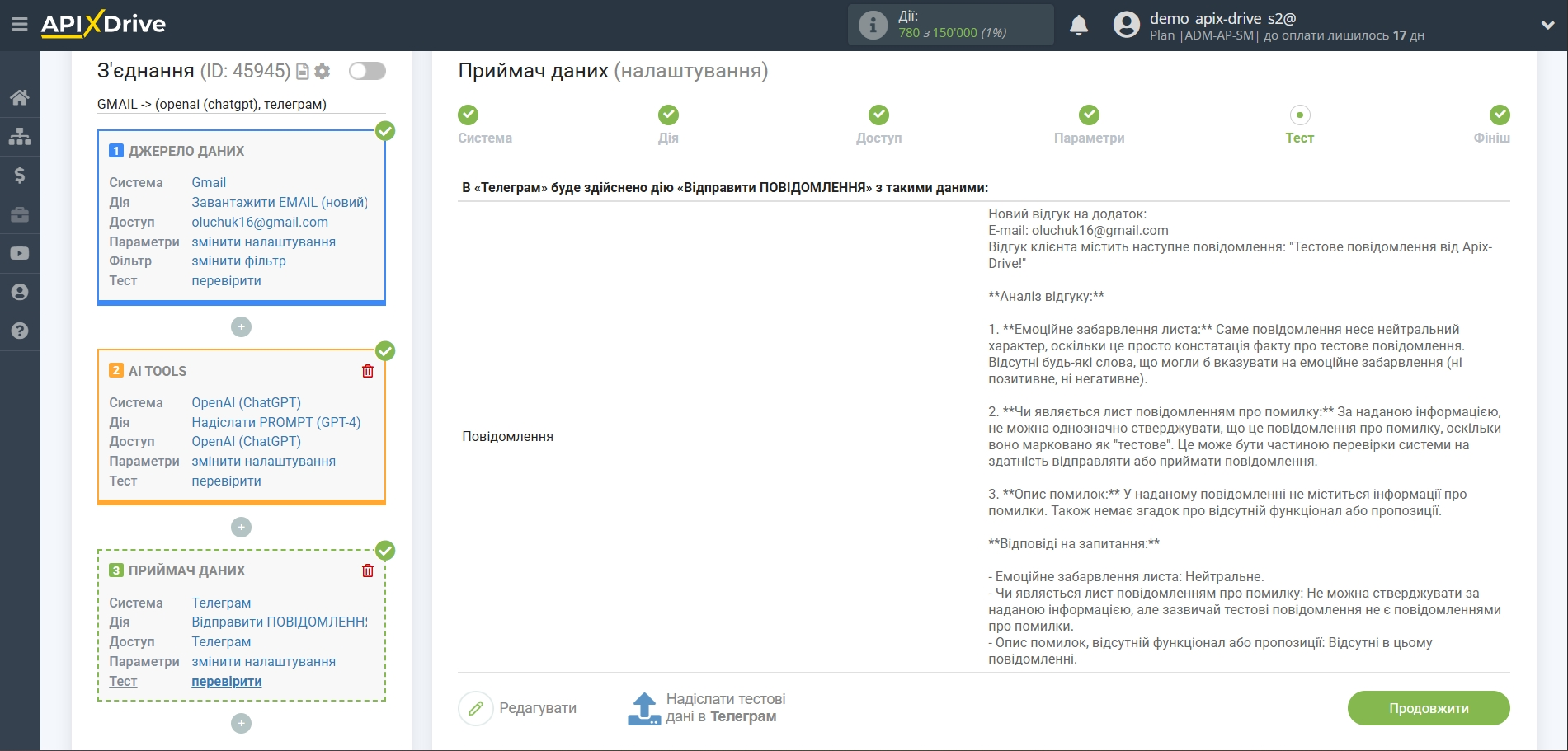The image size is (1568, 751).
Task: Add a step after ДЖЕРЕЛО ДАНИХ
Action: point(241,327)
